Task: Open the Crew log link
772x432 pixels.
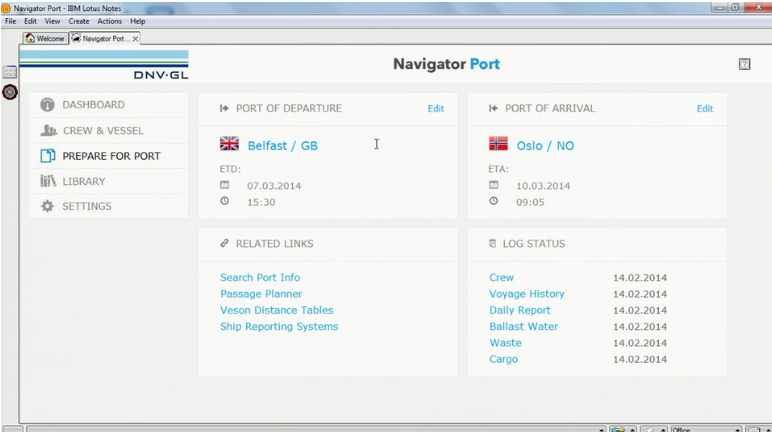Action: (x=501, y=277)
